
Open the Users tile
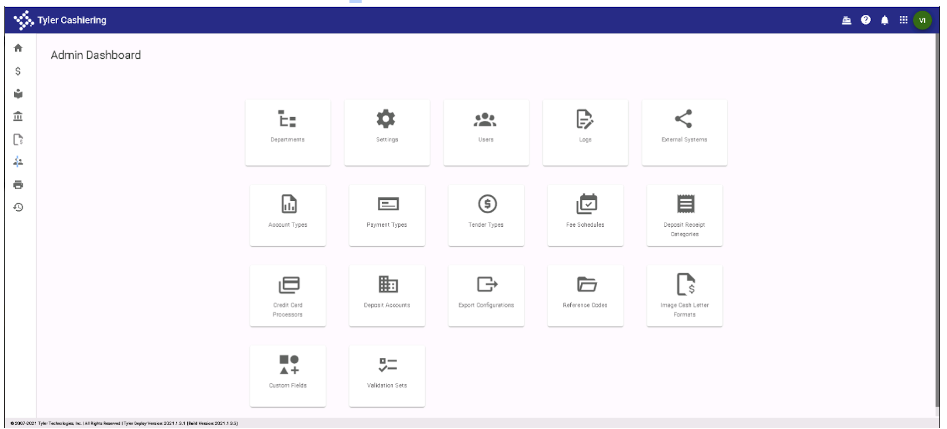point(486,133)
